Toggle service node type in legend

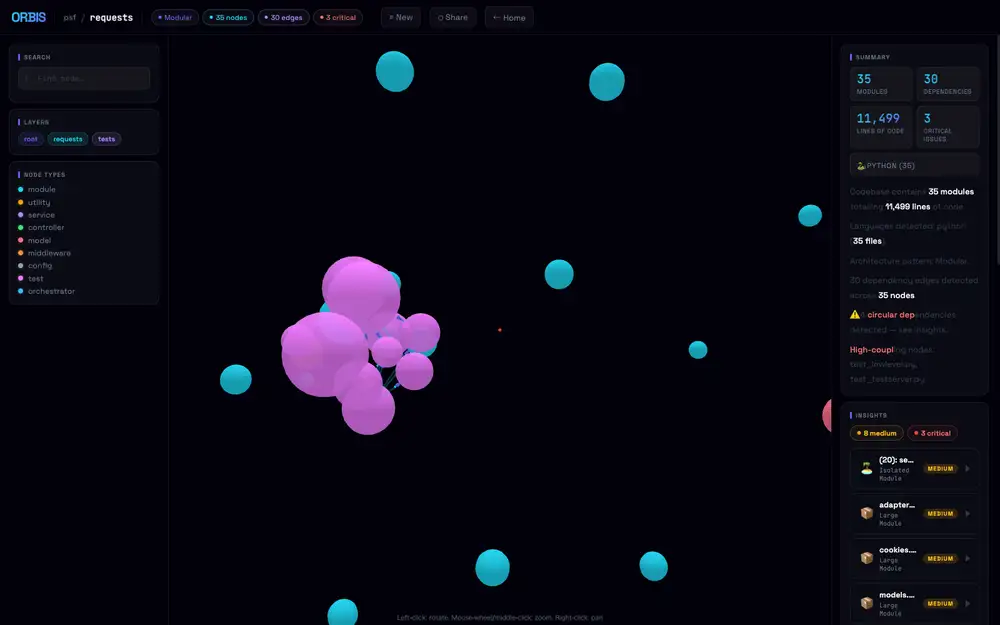click(36, 215)
